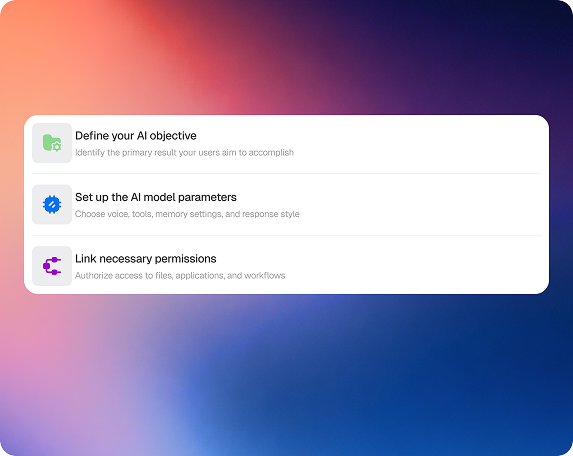The width and height of the screenshot is (573, 456).
Task: Click the blue chip settings icon
Action: click(x=52, y=204)
